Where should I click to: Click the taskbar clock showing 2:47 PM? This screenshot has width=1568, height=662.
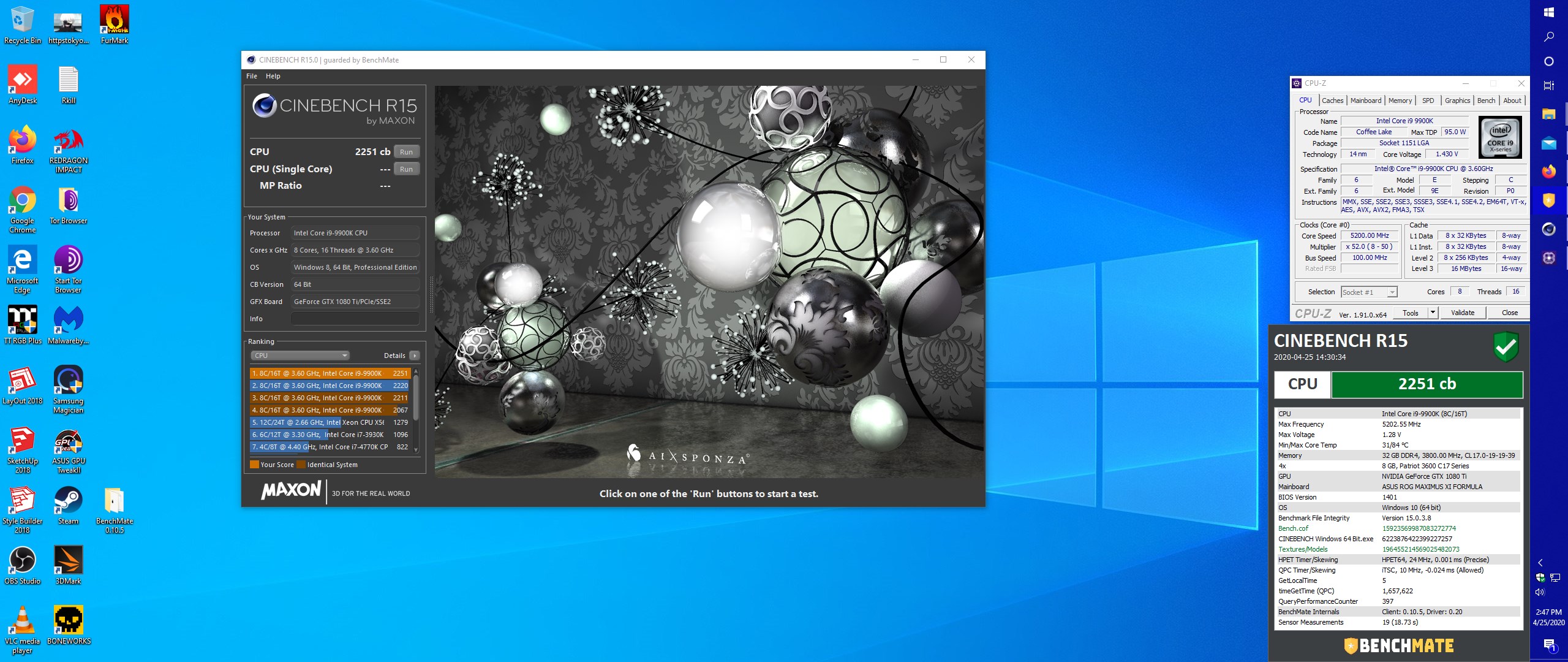click(1548, 617)
